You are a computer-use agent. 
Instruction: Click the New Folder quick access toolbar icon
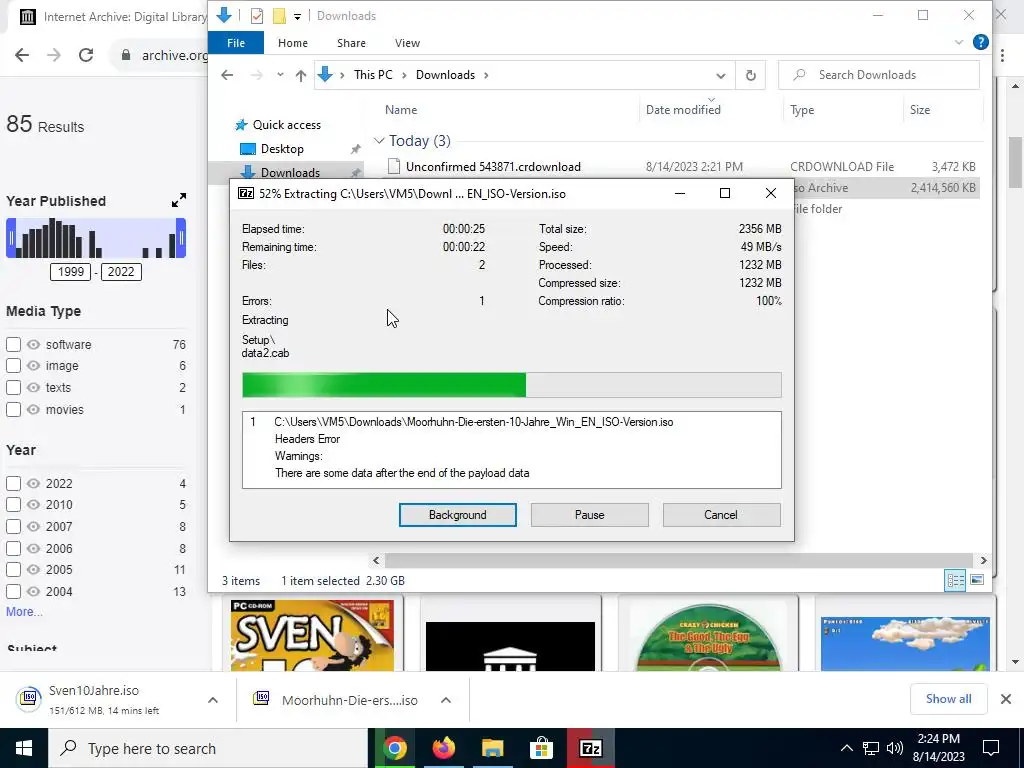tap(279, 16)
